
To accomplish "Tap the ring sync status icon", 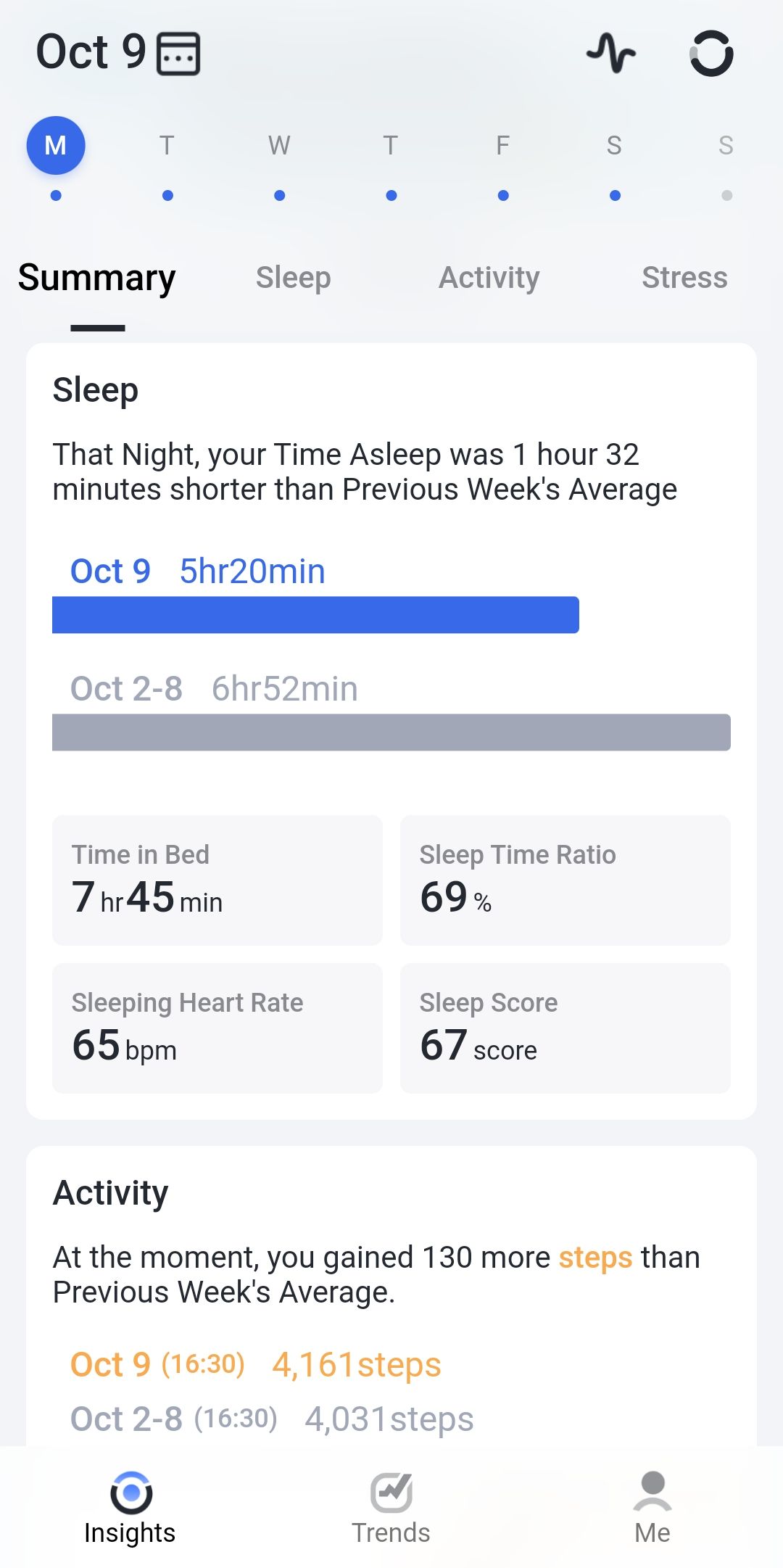I will tap(710, 53).
